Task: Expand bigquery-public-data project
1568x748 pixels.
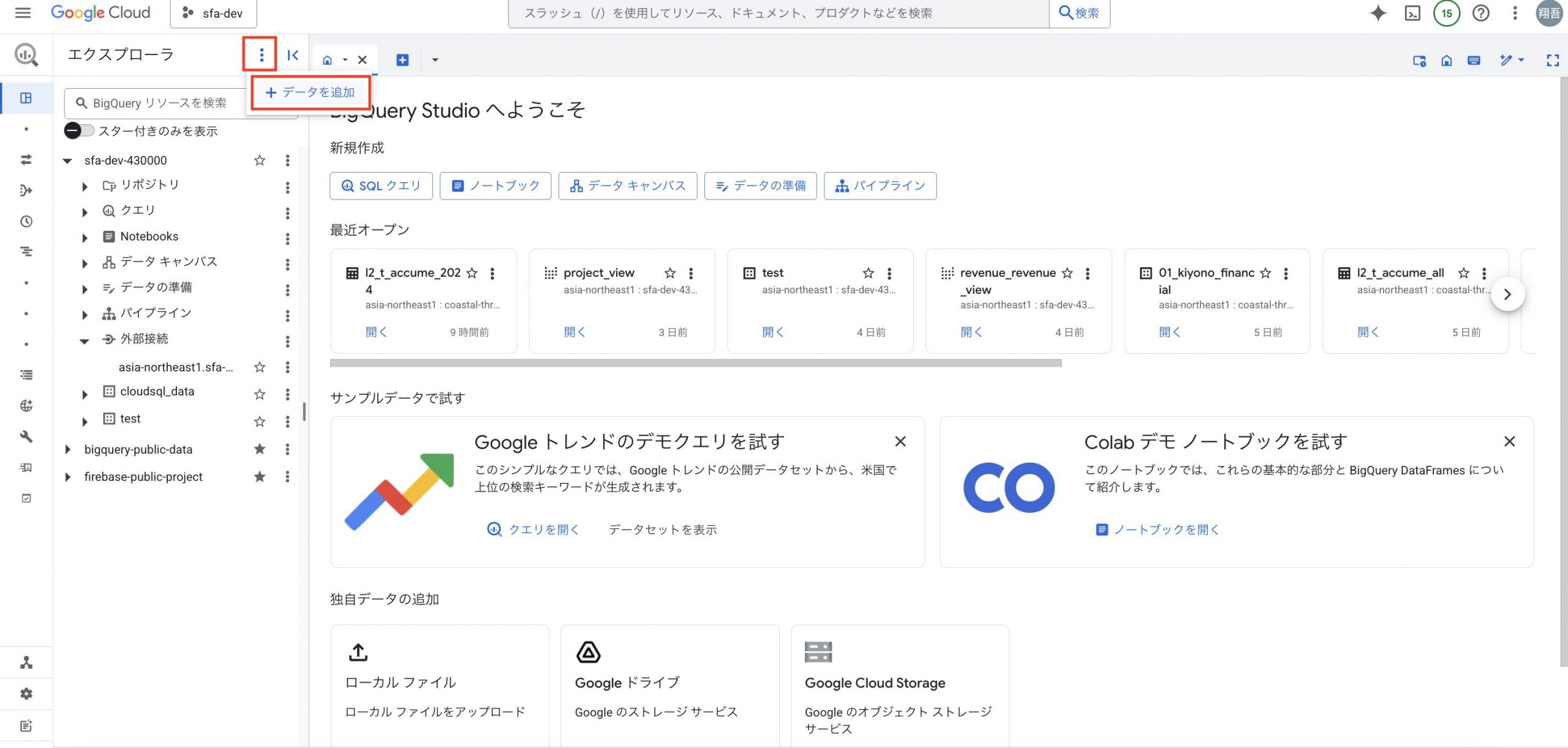Action: point(67,449)
